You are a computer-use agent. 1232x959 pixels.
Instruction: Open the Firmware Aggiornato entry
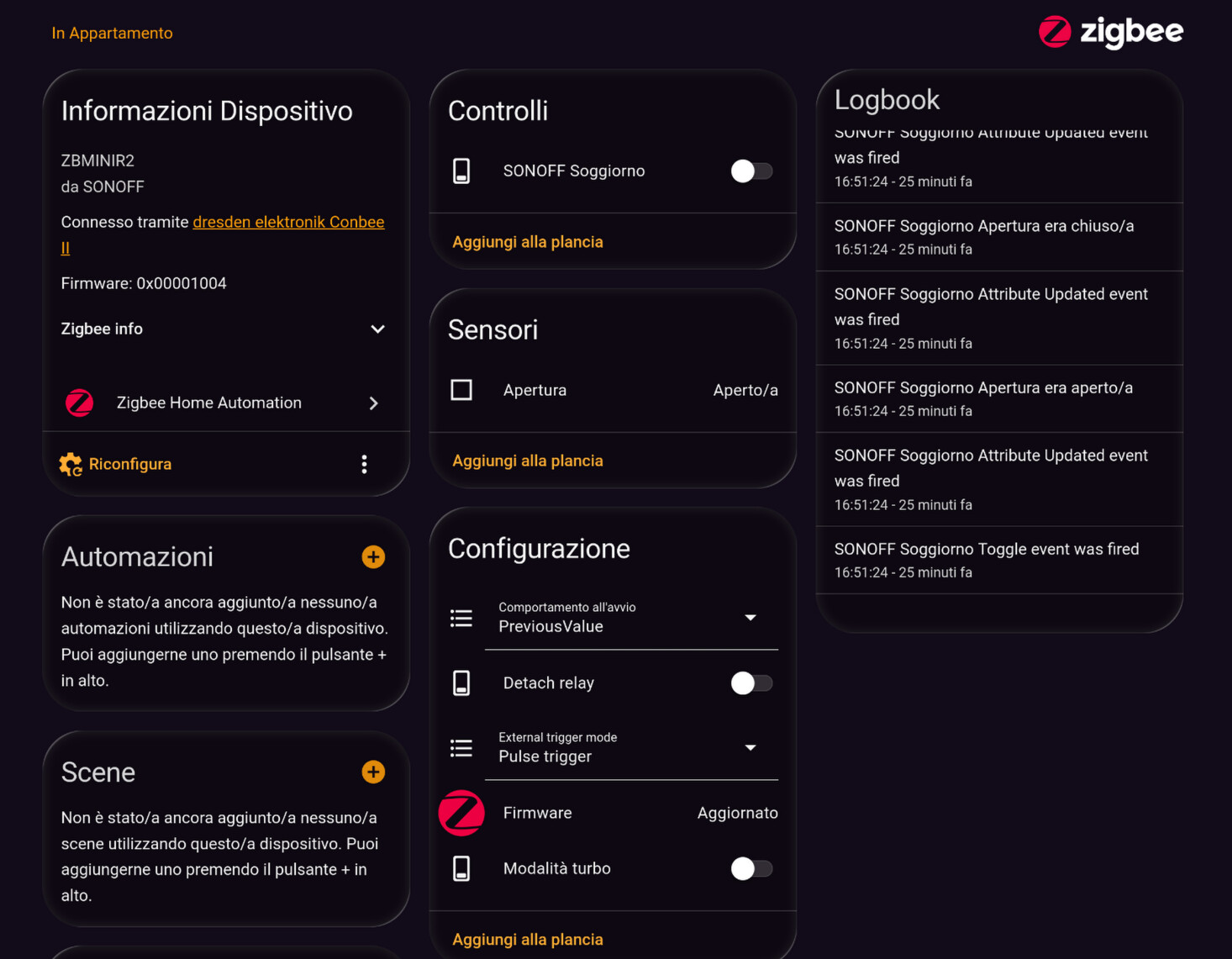tap(736, 813)
